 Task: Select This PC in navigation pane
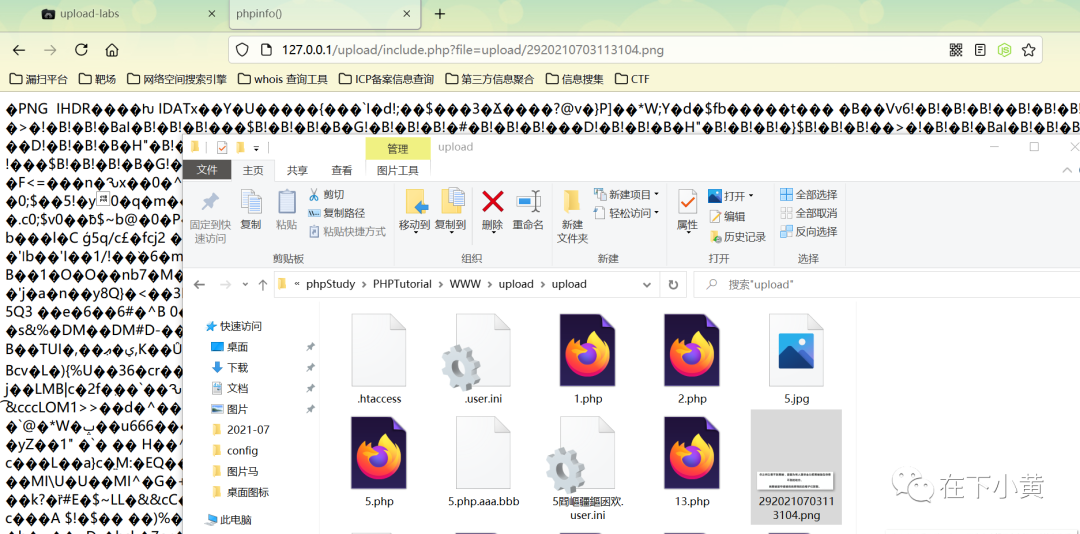pyautogui.click(x=229, y=520)
